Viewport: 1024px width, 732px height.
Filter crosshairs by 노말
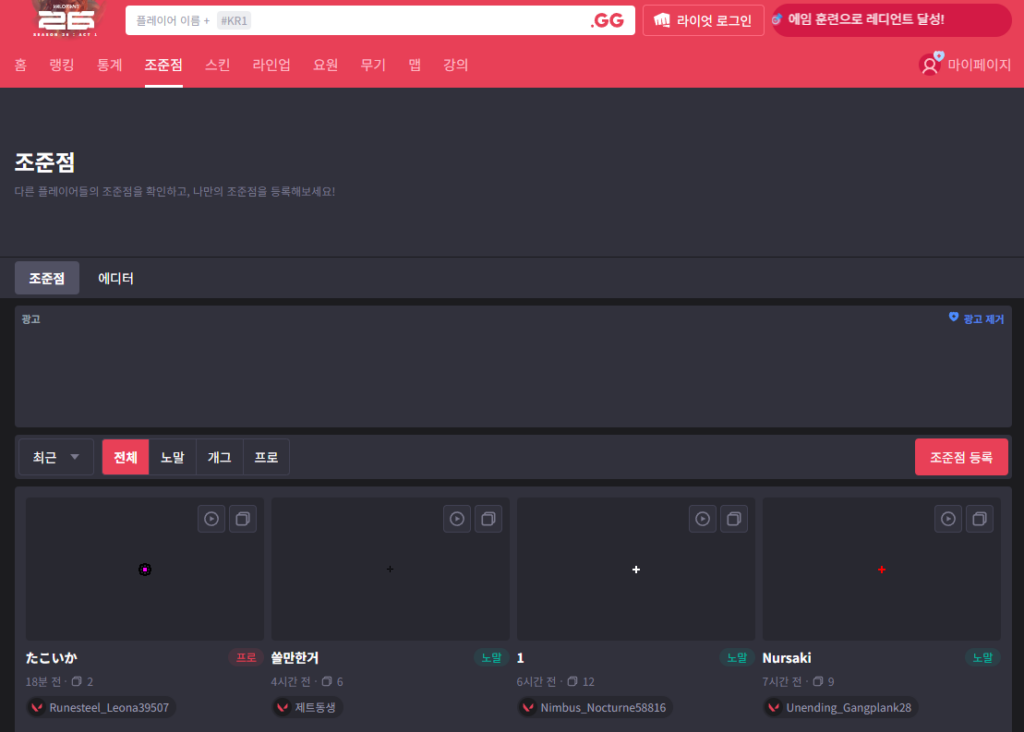click(x=172, y=457)
